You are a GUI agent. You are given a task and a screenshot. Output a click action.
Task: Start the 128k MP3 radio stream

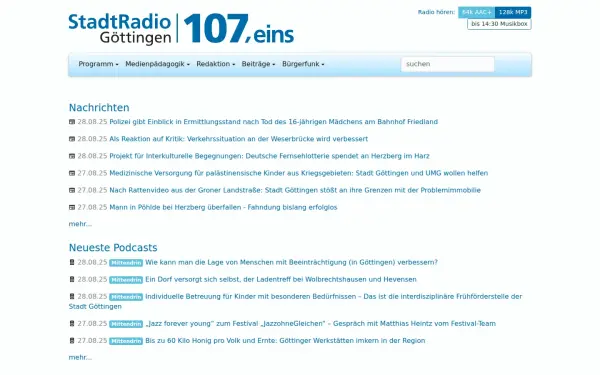coord(513,13)
